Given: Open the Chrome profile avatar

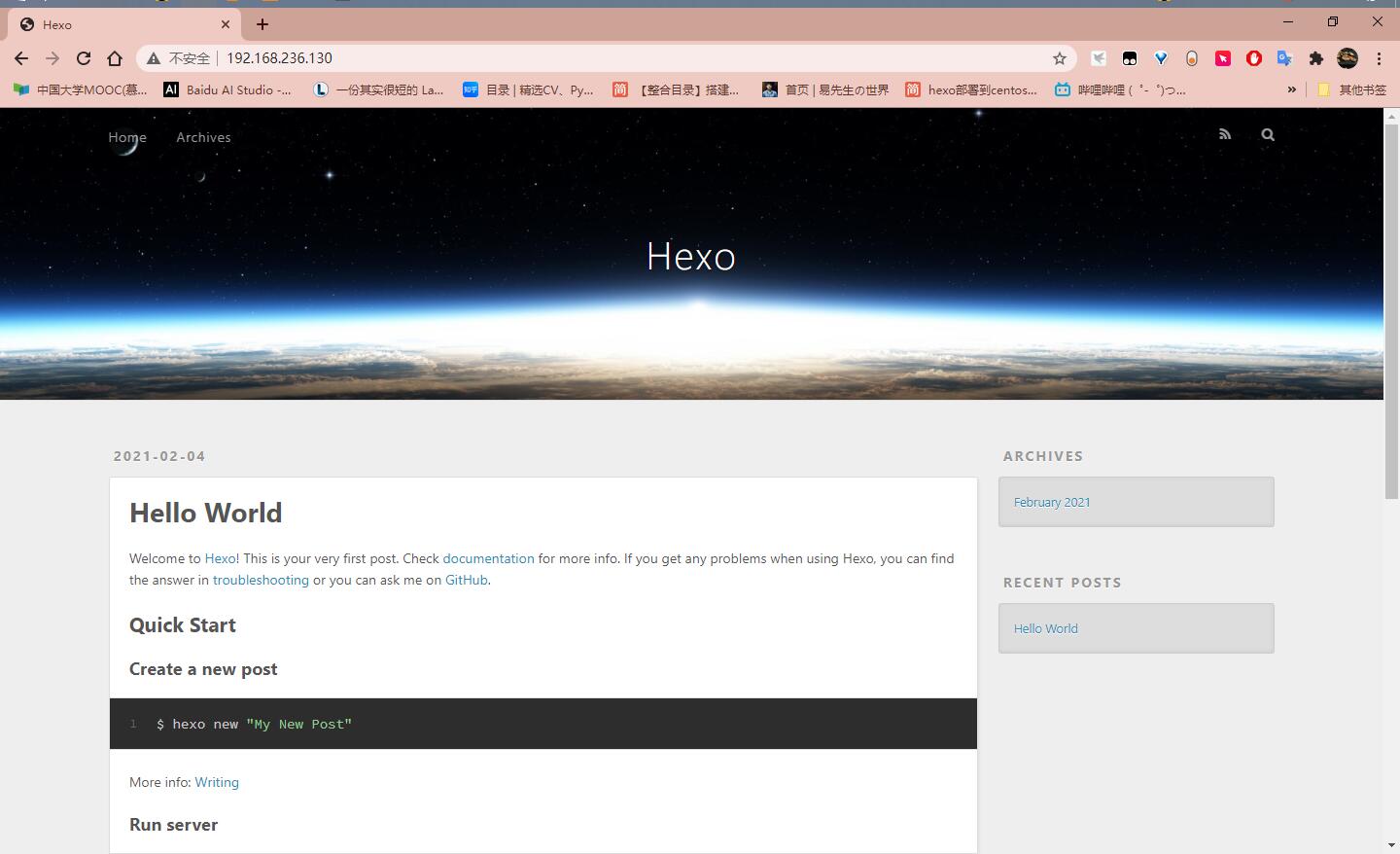Looking at the screenshot, I should [x=1347, y=58].
